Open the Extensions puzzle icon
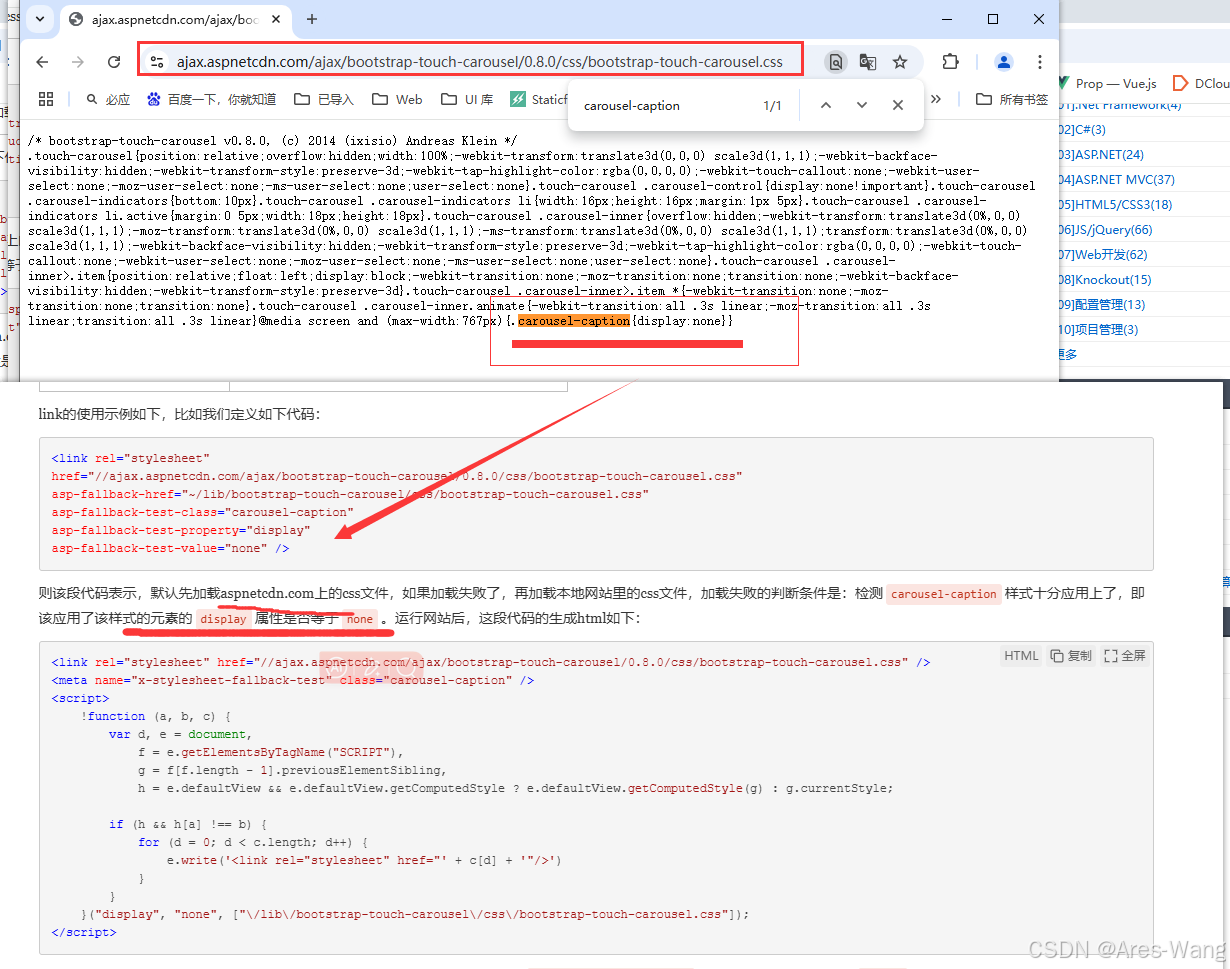The height and width of the screenshot is (969, 1230). 950,62
